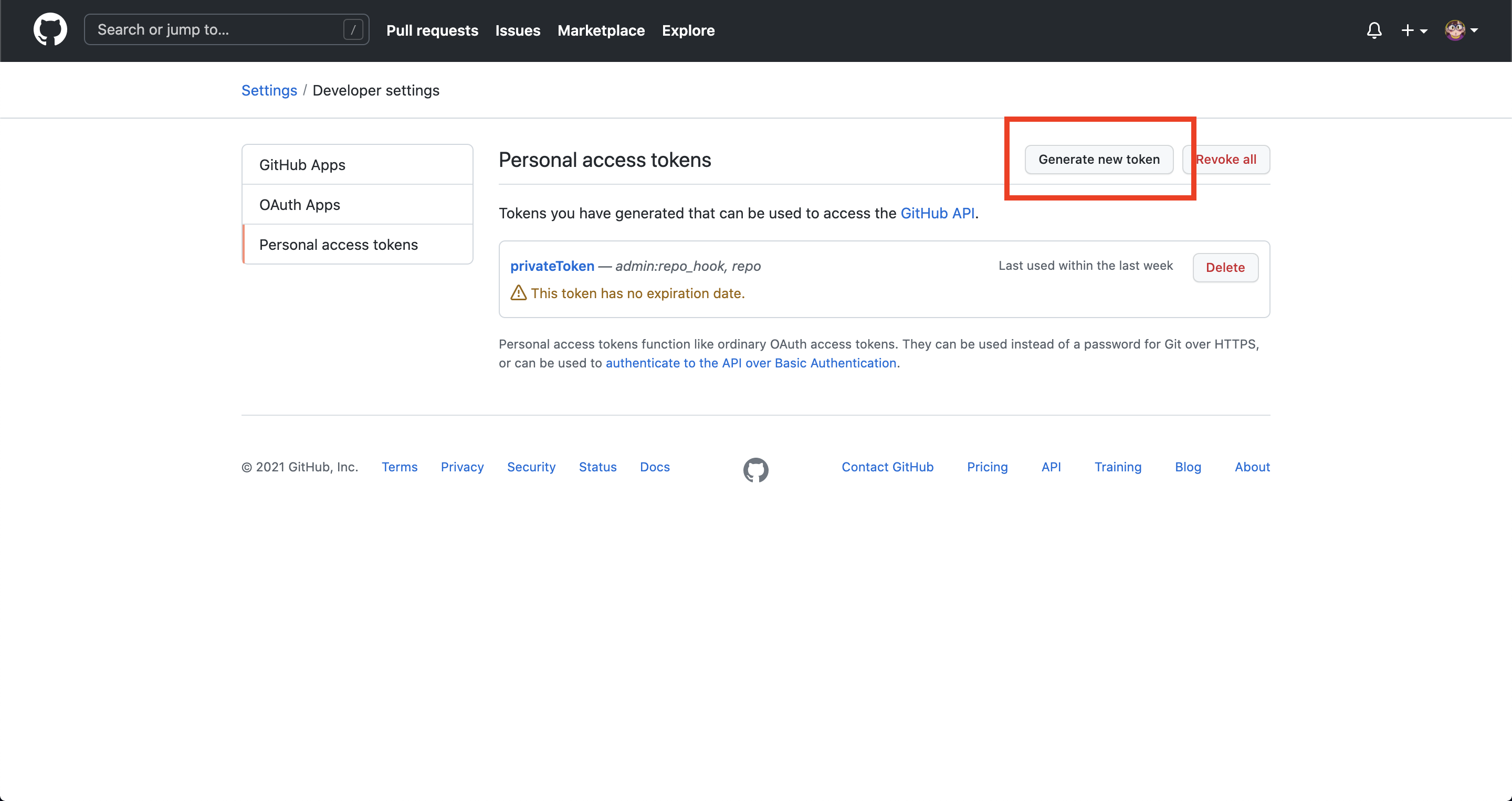Click the slash shortcut key icon
Image resolution: width=1512 pixels, height=801 pixels.
click(353, 29)
